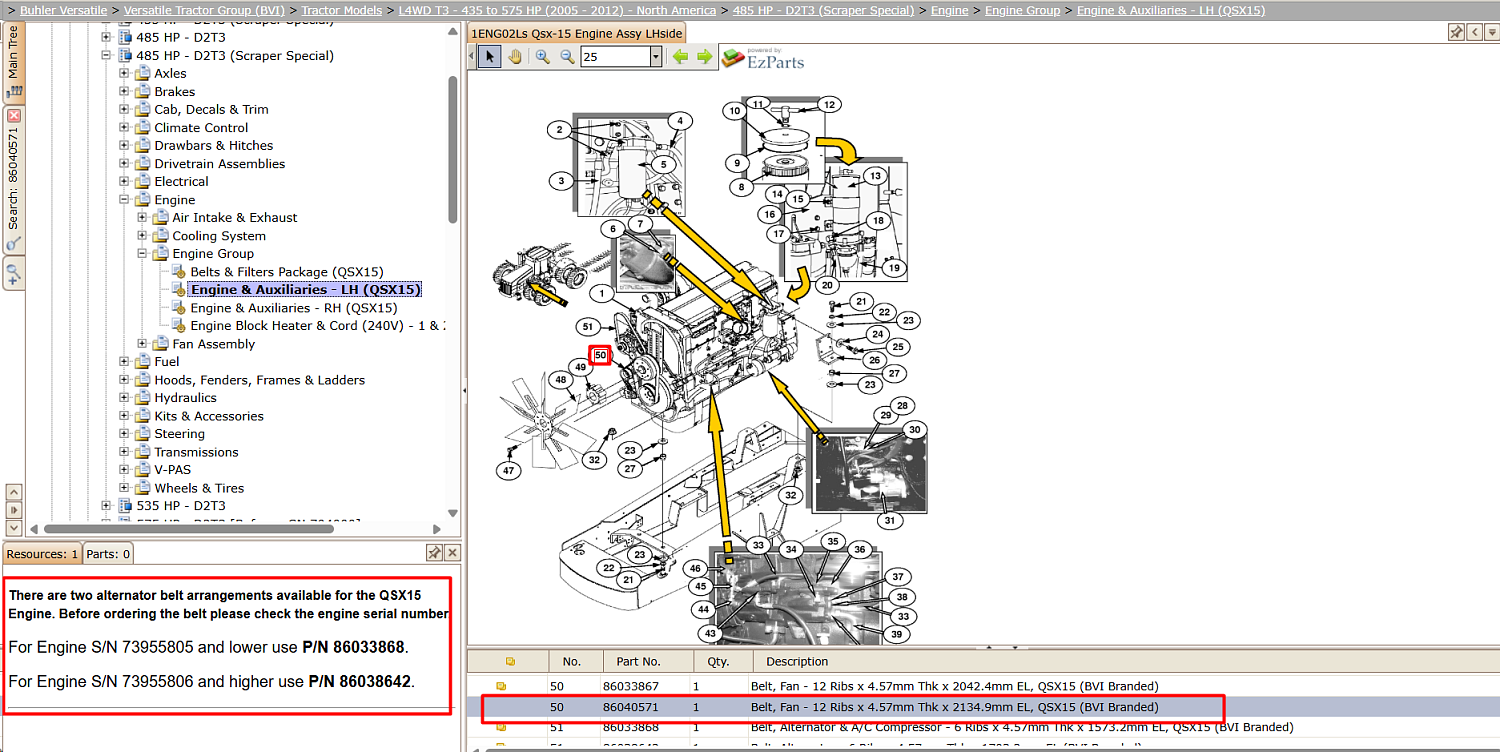Collapse the Engine Group folder
This screenshot has height=752, width=1500.
[x=142, y=254]
